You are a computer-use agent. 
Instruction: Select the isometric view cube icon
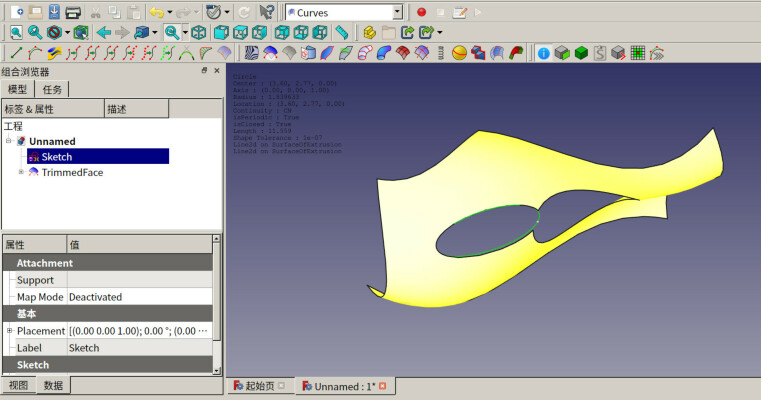(x=199, y=32)
